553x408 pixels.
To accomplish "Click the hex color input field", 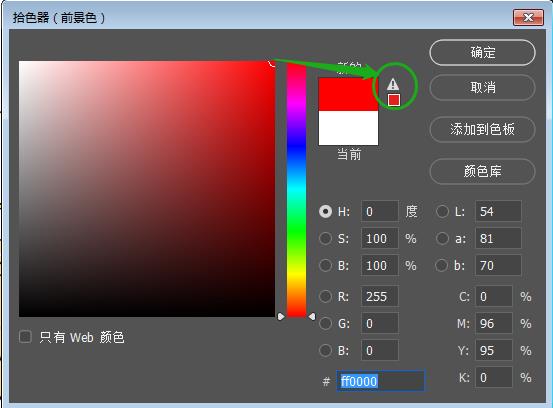I will [x=381, y=381].
